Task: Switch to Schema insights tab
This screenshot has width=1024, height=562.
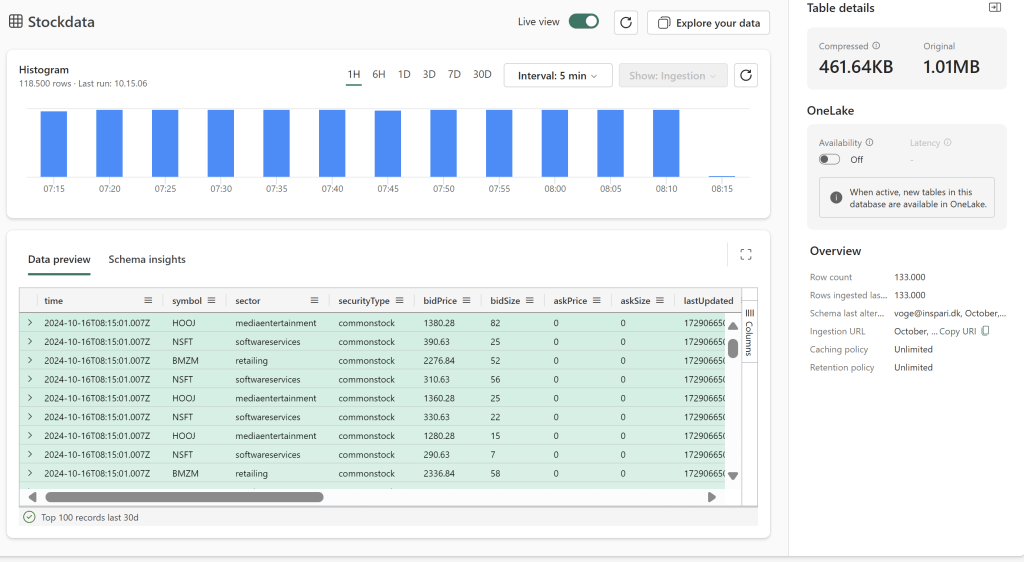Action: (x=147, y=259)
